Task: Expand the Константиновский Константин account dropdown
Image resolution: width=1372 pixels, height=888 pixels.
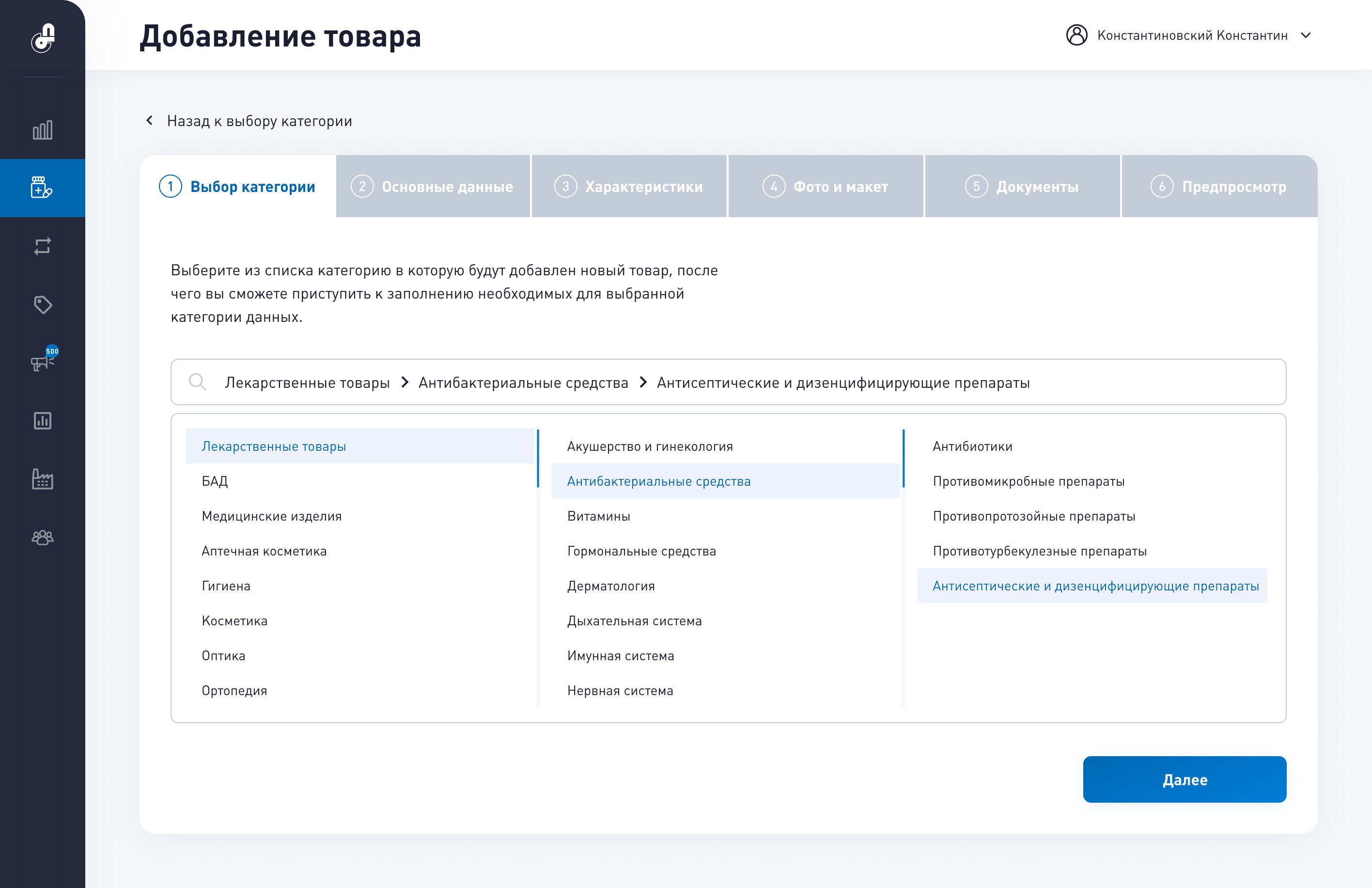Action: click(1306, 35)
